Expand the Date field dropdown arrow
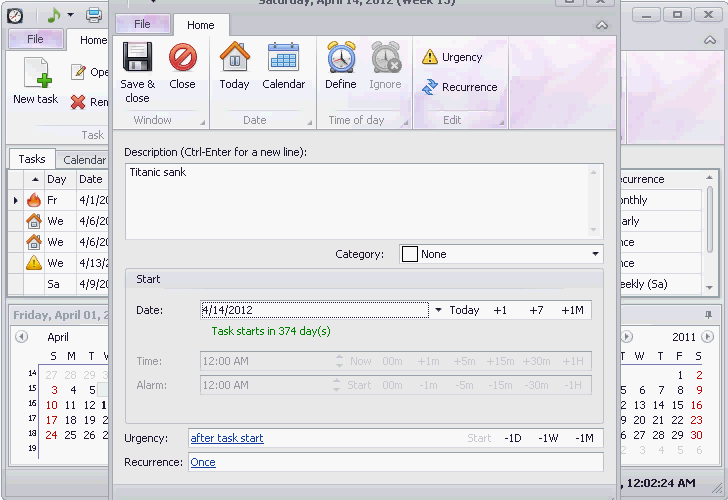This screenshot has height=500, width=728. click(438, 310)
